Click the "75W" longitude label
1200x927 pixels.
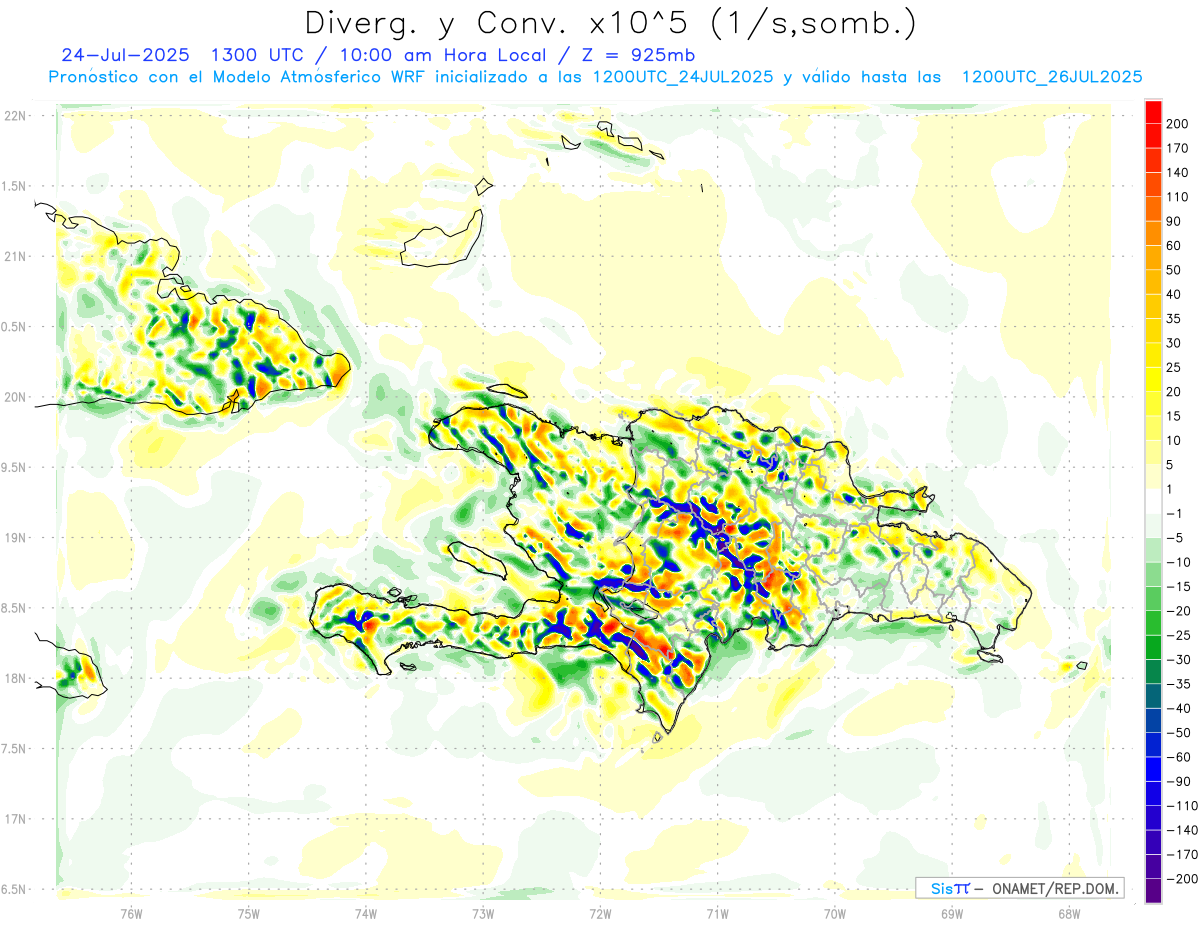point(249,913)
